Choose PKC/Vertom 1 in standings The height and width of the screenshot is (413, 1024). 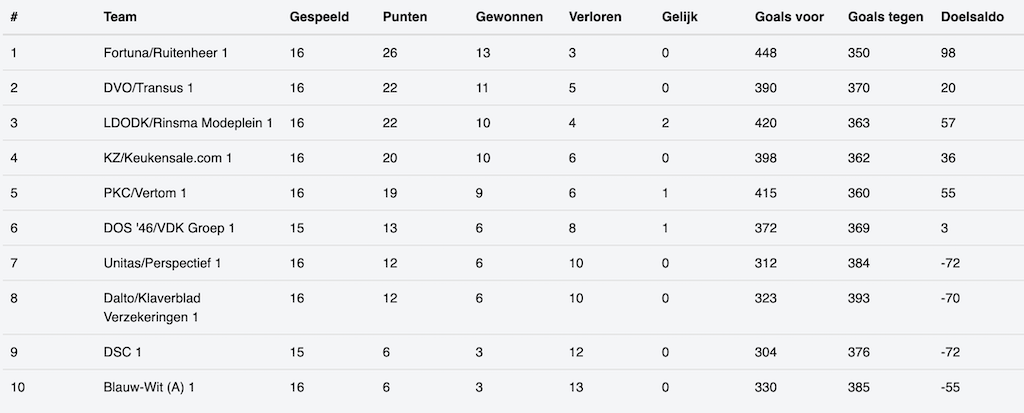click(148, 193)
